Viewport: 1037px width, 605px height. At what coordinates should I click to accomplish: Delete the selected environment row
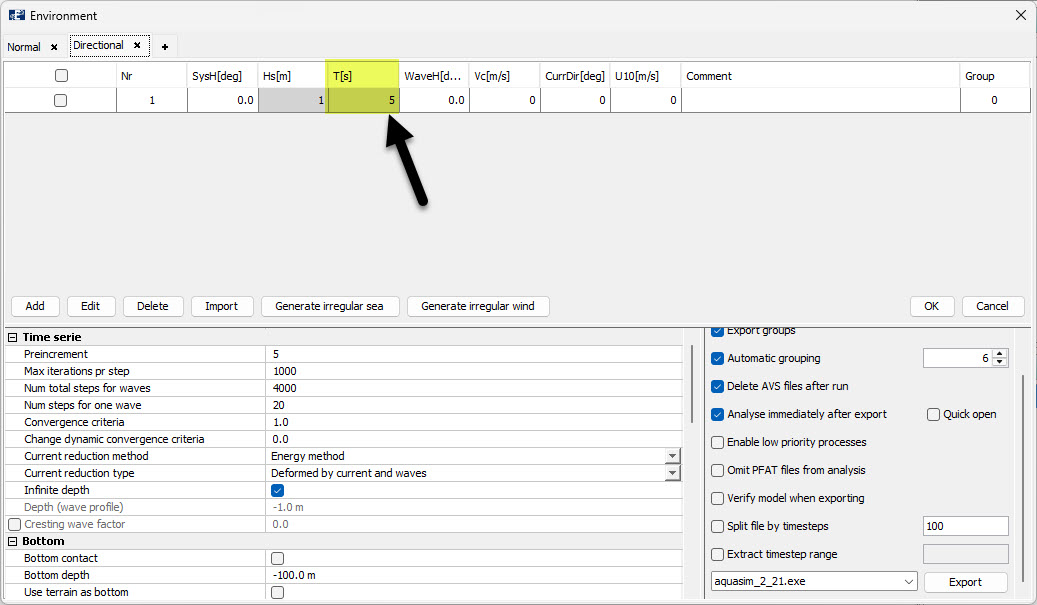[151, 306]
